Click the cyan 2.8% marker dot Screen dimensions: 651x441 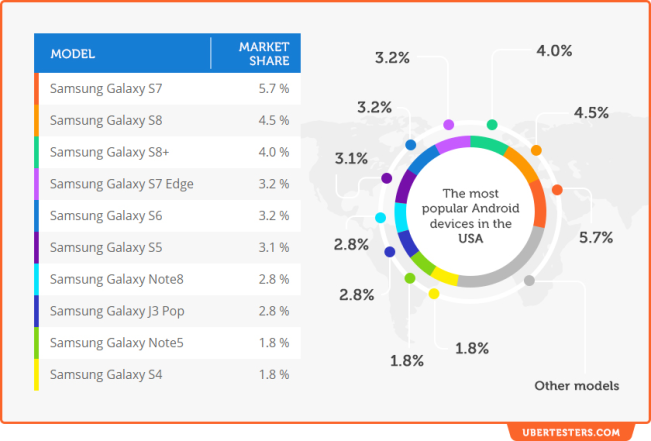point(380,218)
